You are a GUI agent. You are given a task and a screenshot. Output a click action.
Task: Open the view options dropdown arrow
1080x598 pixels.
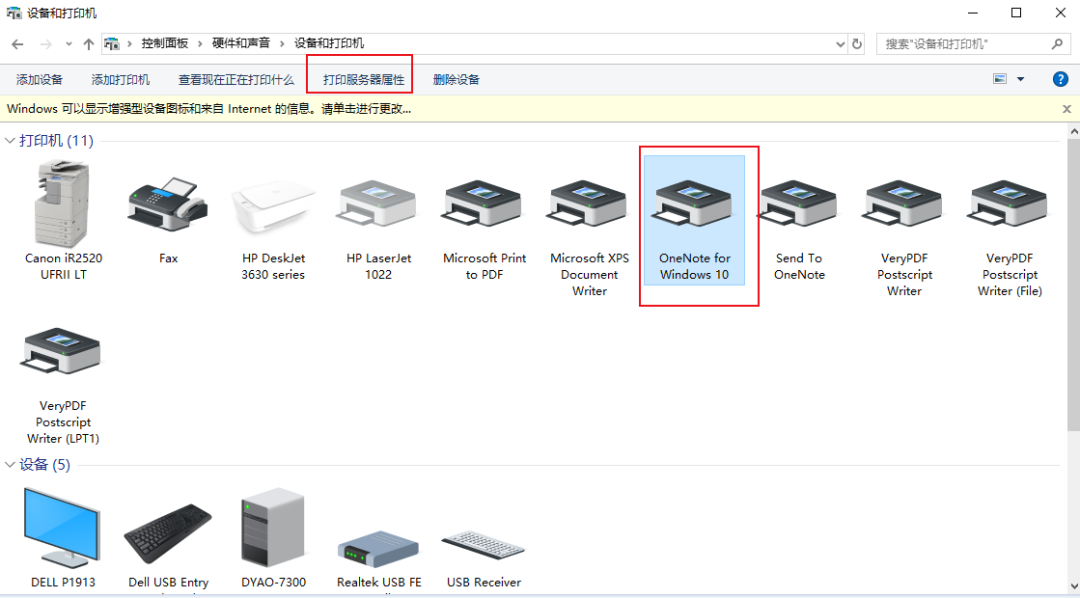[1021, 79]
